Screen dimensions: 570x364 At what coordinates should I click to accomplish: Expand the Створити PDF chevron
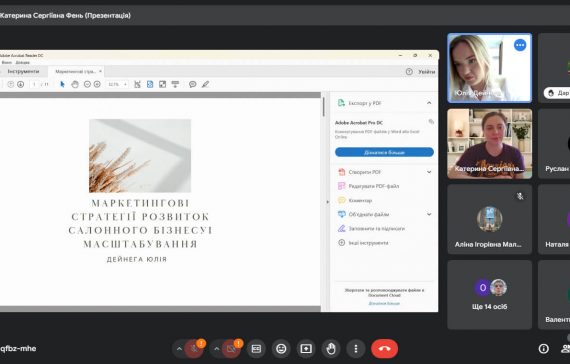pyautogui.click(x=429, y=172)
